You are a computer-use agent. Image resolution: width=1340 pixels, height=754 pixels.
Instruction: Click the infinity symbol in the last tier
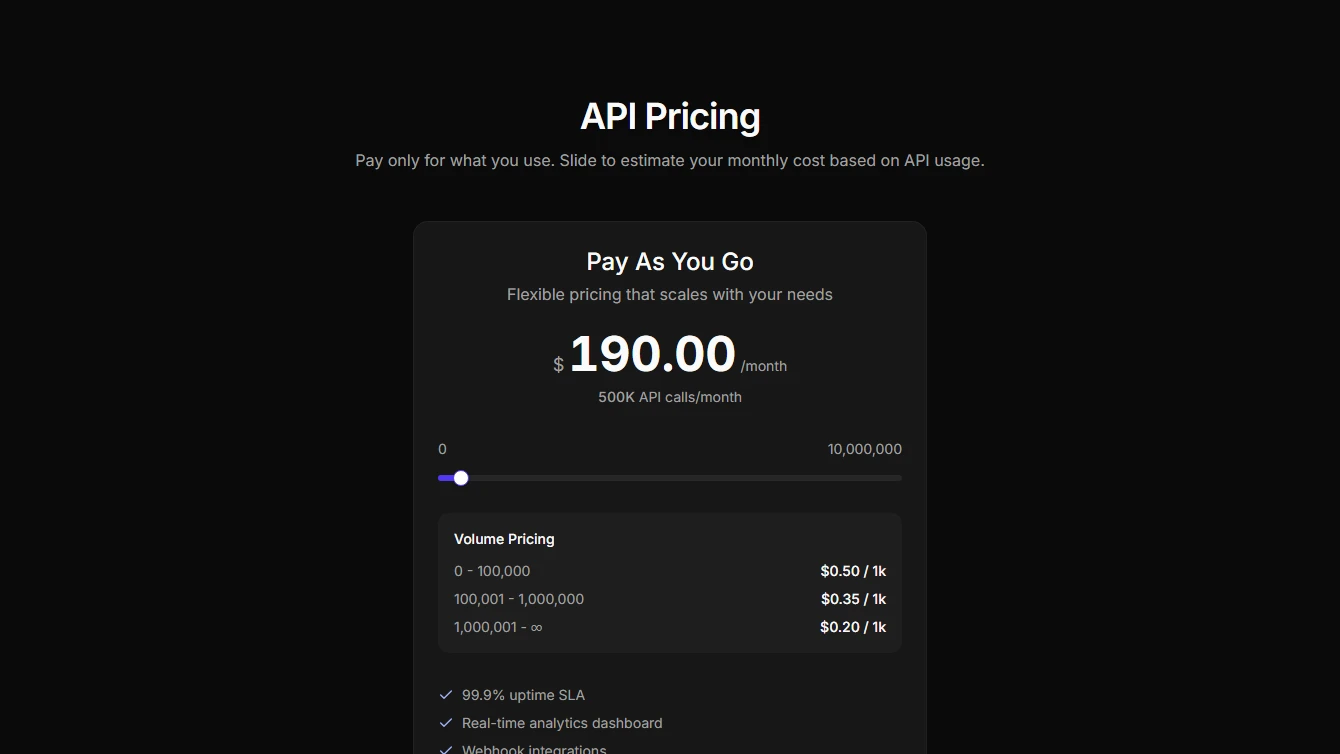(x=536, y=627)
